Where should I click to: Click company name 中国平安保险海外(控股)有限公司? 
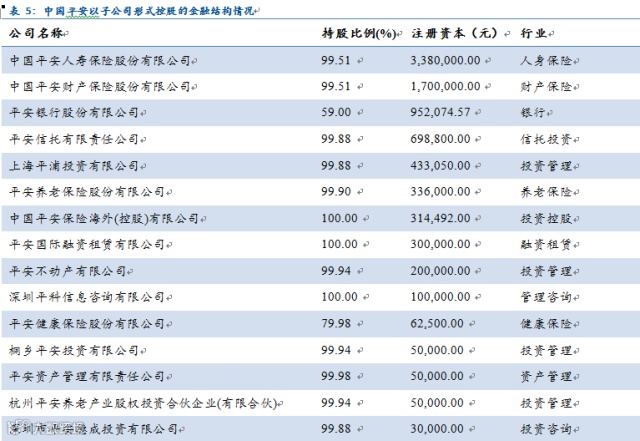pos(104,218)
